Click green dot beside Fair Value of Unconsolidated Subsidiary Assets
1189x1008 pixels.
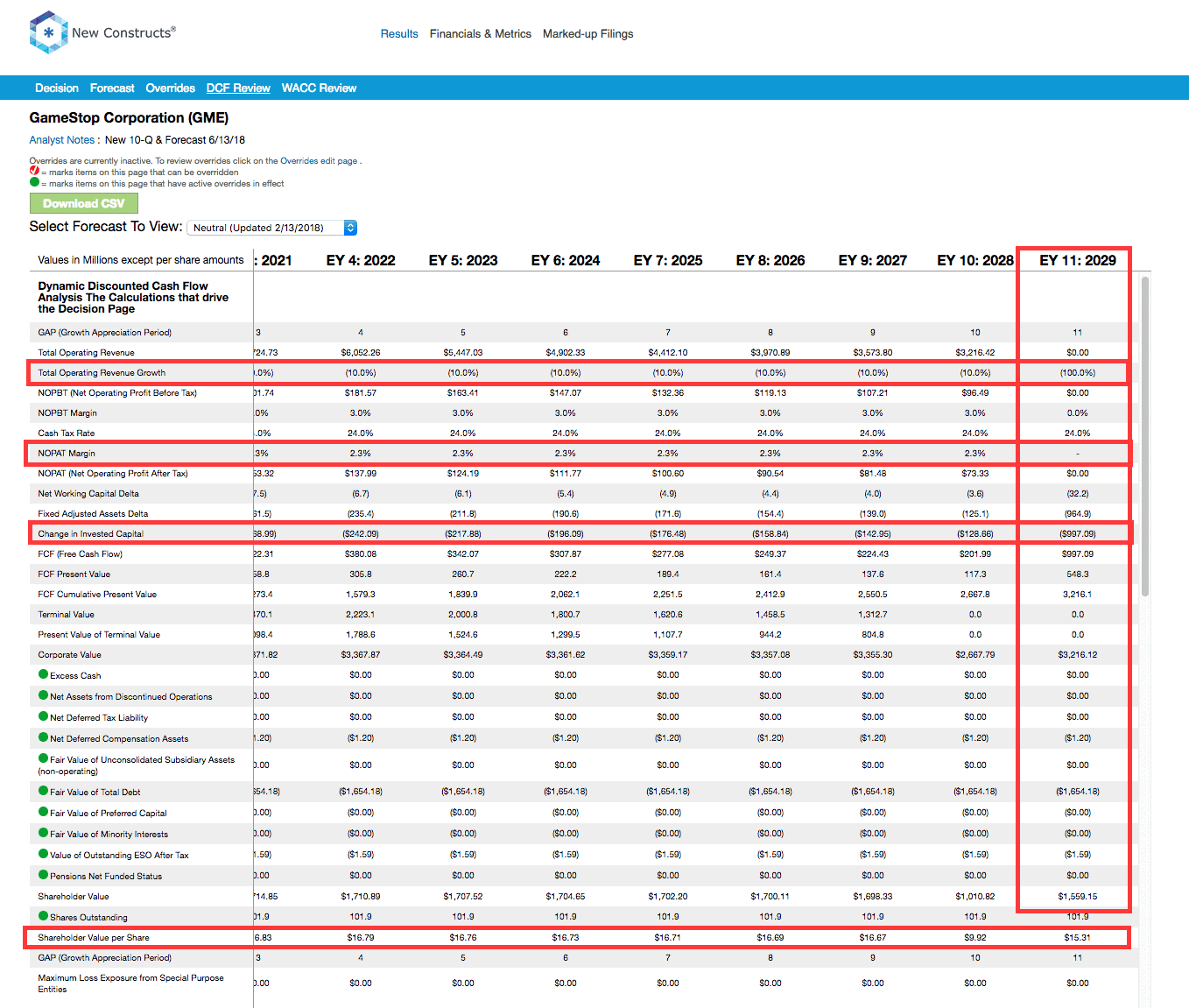(43, 758)
